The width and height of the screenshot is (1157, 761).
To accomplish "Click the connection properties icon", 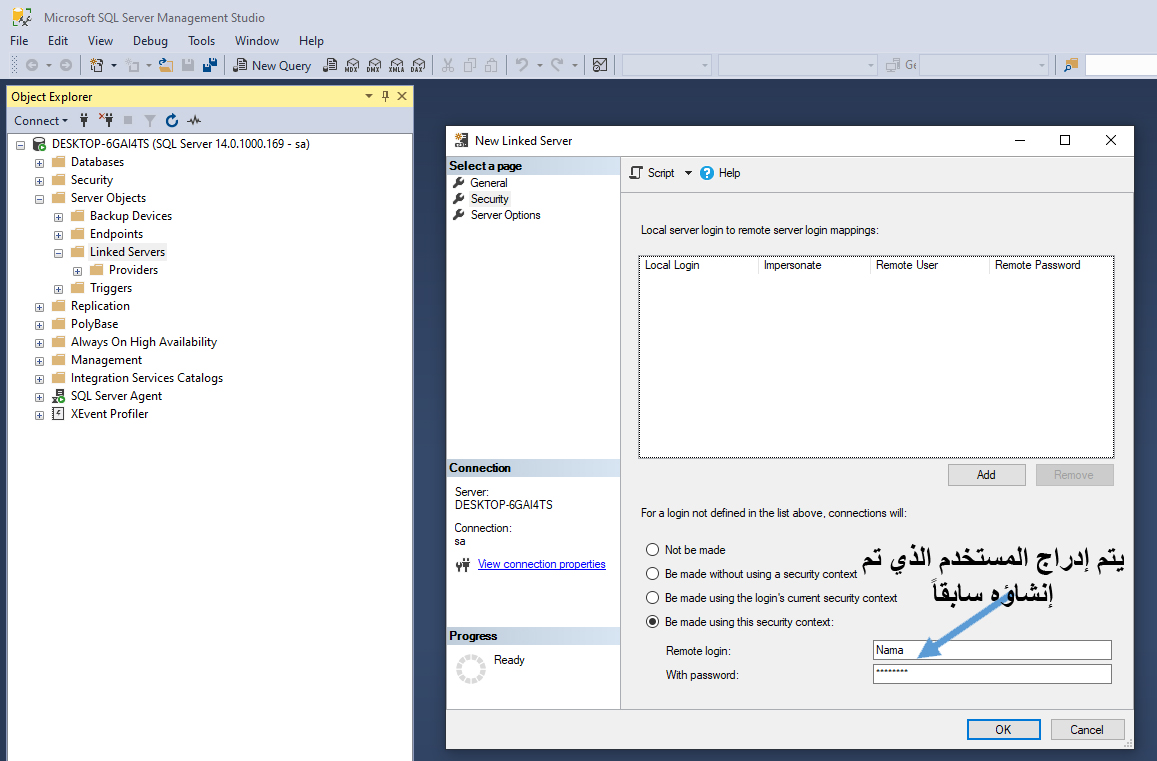I will pyautogui.click(x=463, y=565).
